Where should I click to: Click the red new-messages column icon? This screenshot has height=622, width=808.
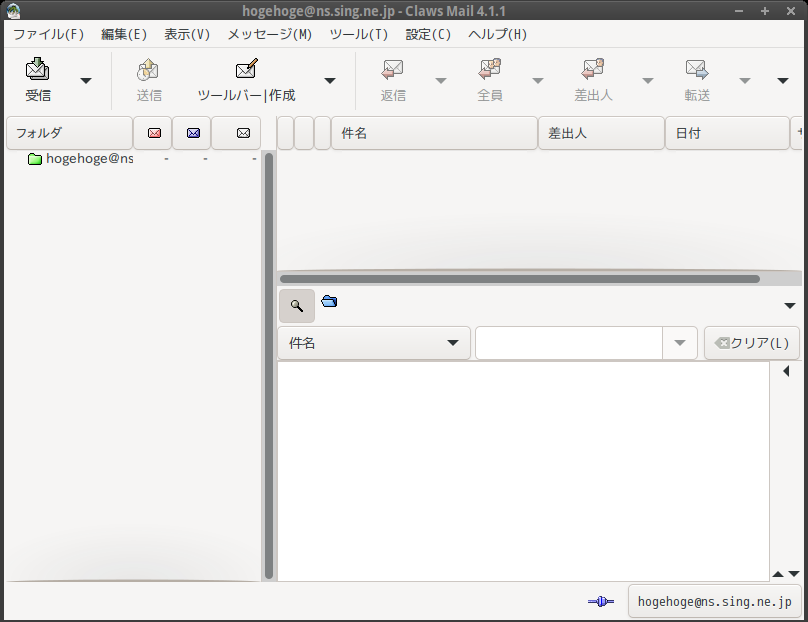coord(154,133)
